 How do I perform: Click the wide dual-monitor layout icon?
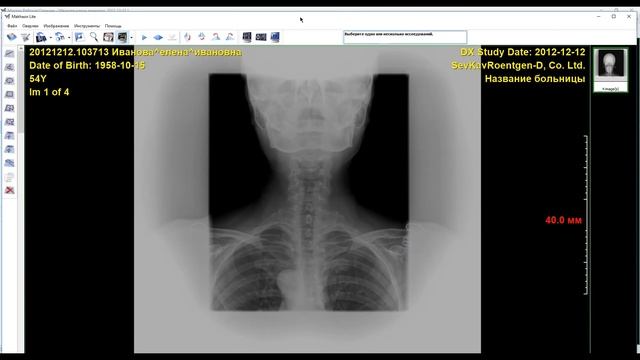tap(261, 37)
